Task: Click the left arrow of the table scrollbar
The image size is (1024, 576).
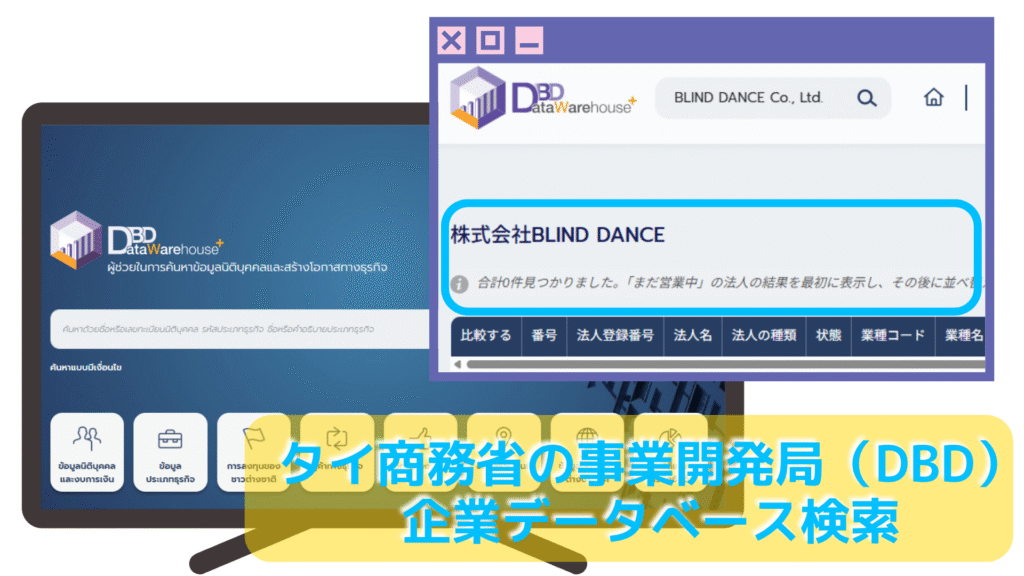Action: pyautogui.click(x=457, y=364)
